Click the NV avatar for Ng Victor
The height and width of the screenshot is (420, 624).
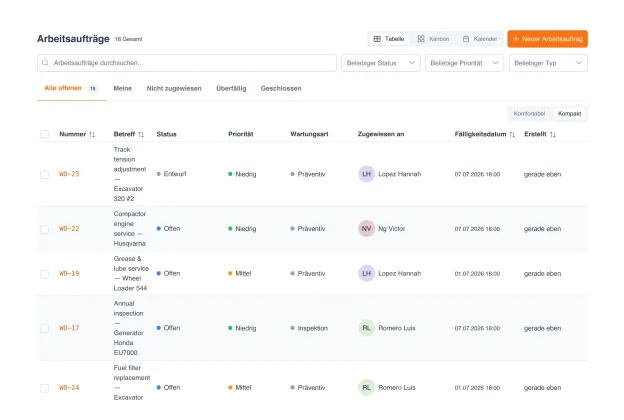367,229
